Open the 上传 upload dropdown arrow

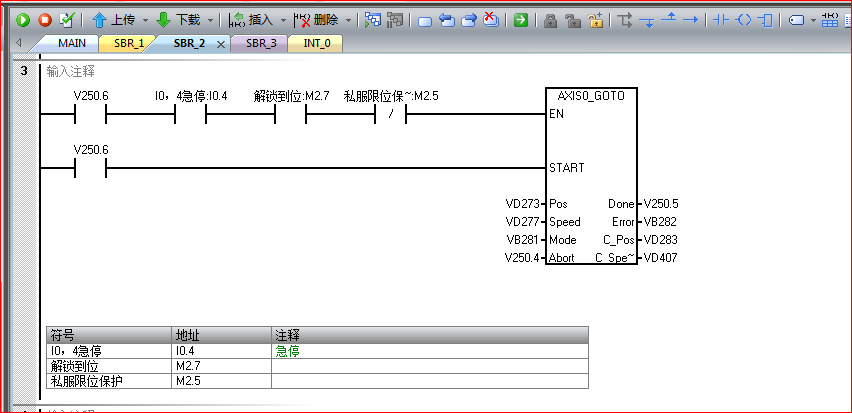pos(145,20)
